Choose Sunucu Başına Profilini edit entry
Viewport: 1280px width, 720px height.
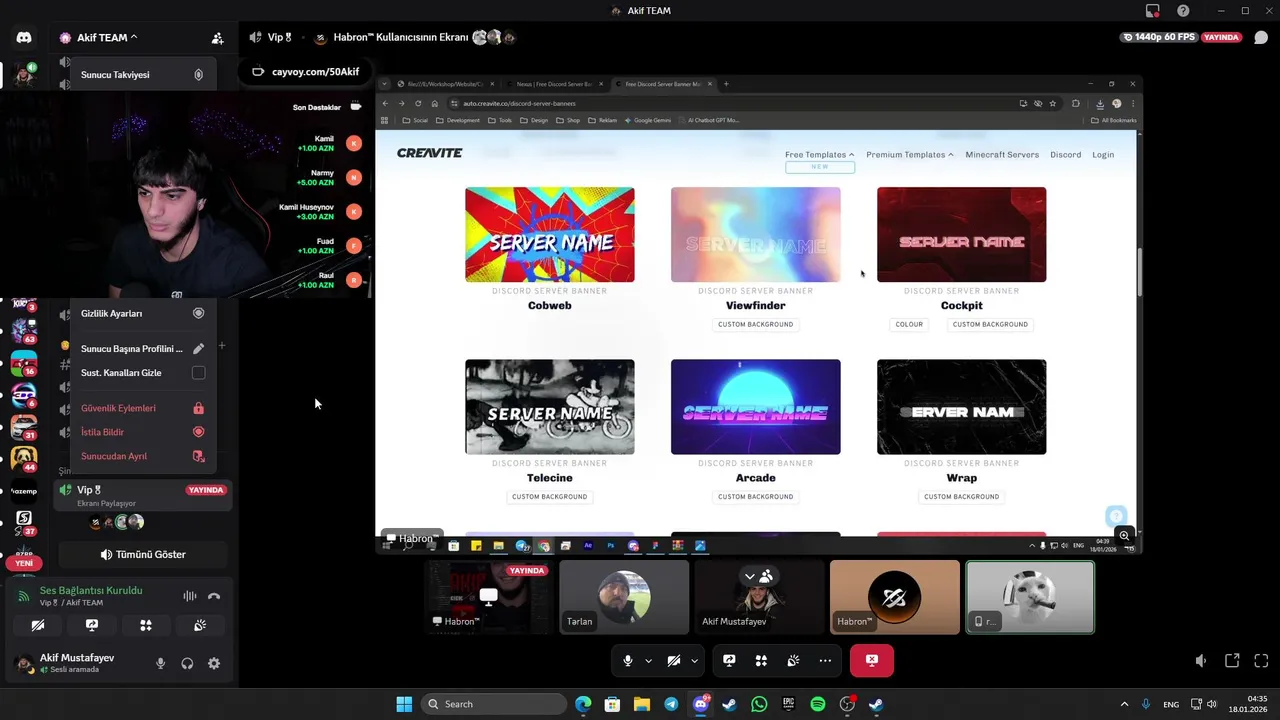click(x=142, y=349)
